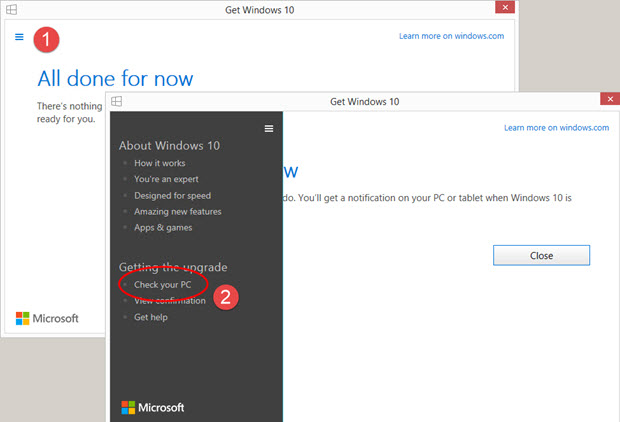
Task: Select You're an expert menu entry
Action: [166, 179]
